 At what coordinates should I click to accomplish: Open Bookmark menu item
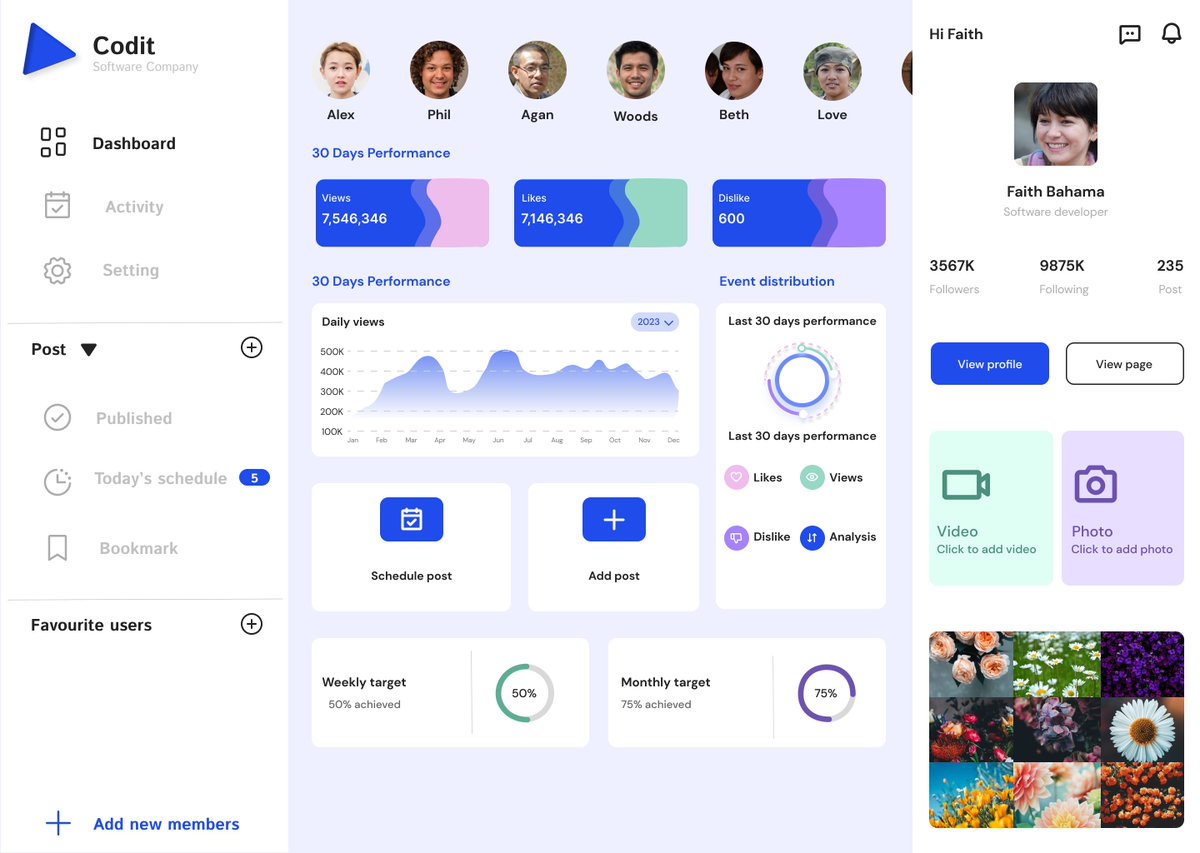coord(138,548)
